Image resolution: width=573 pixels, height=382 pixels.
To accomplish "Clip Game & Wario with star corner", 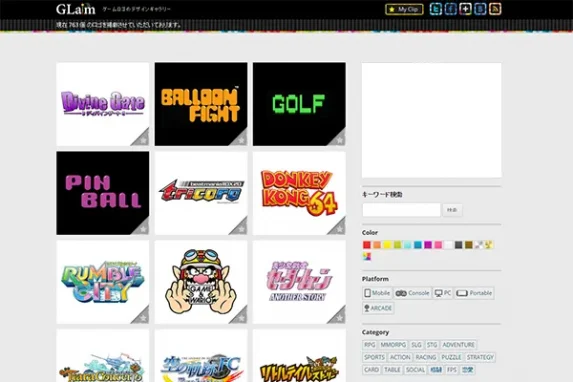I will tap(241, 317).
